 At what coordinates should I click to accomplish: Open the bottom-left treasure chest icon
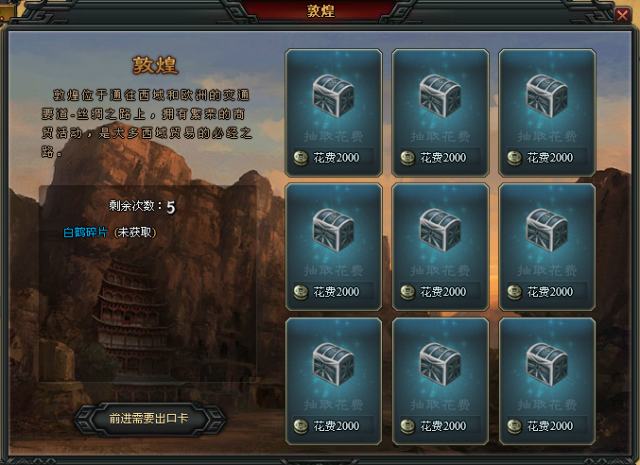(x=333, y=365)
